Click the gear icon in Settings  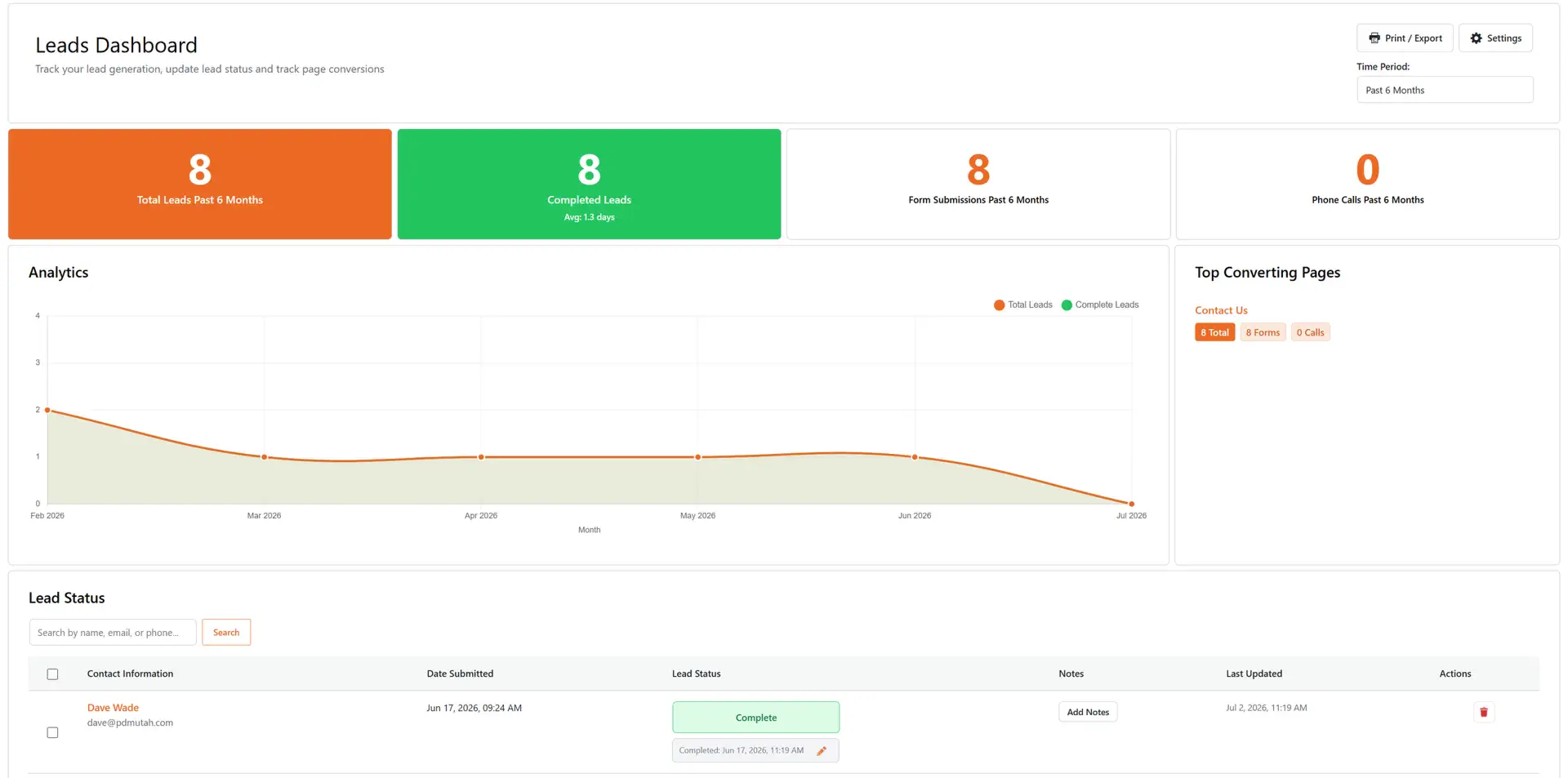coord(1476,38)
